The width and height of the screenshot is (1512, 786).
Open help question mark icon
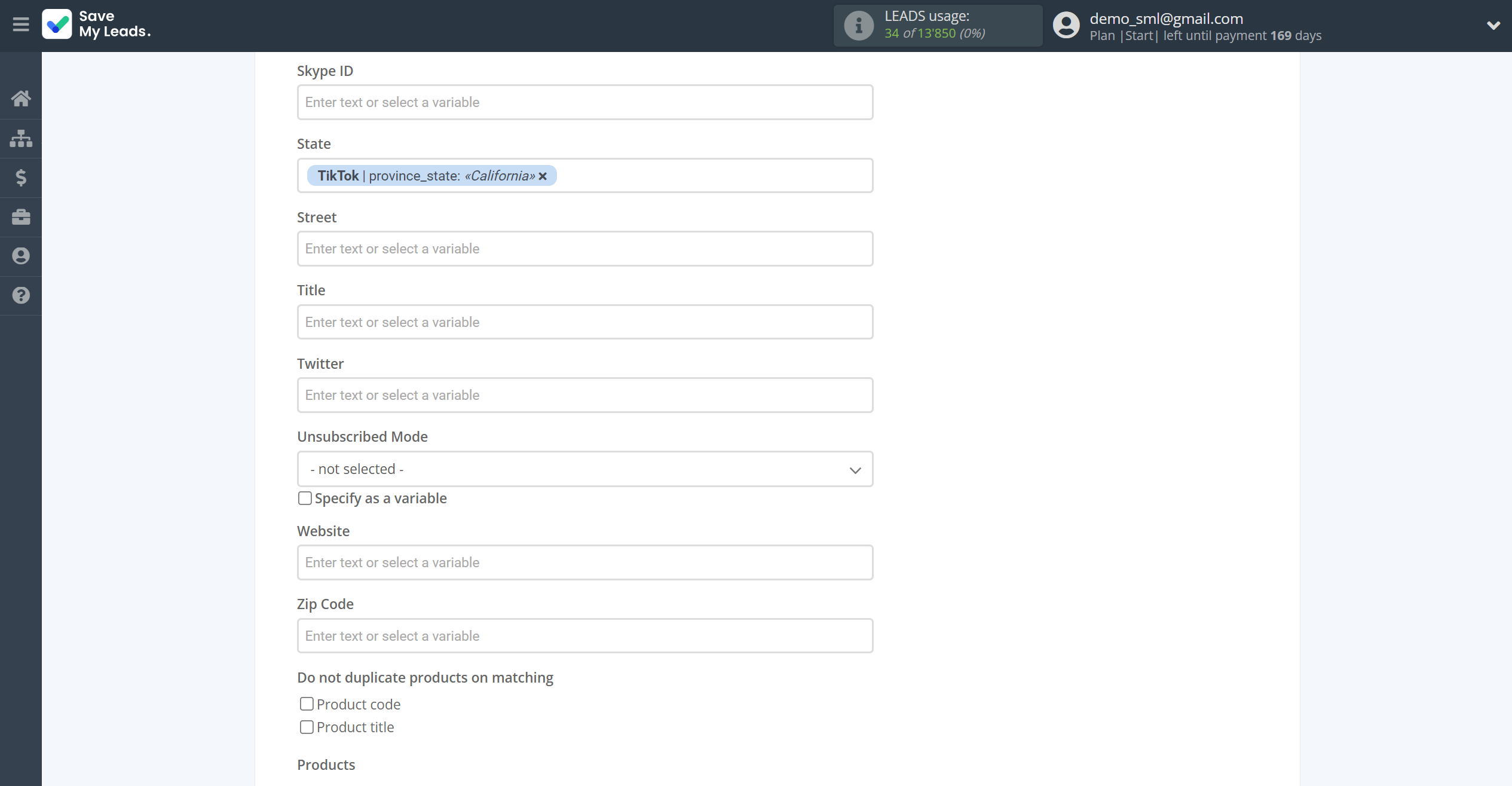click(x=21, y=295)
